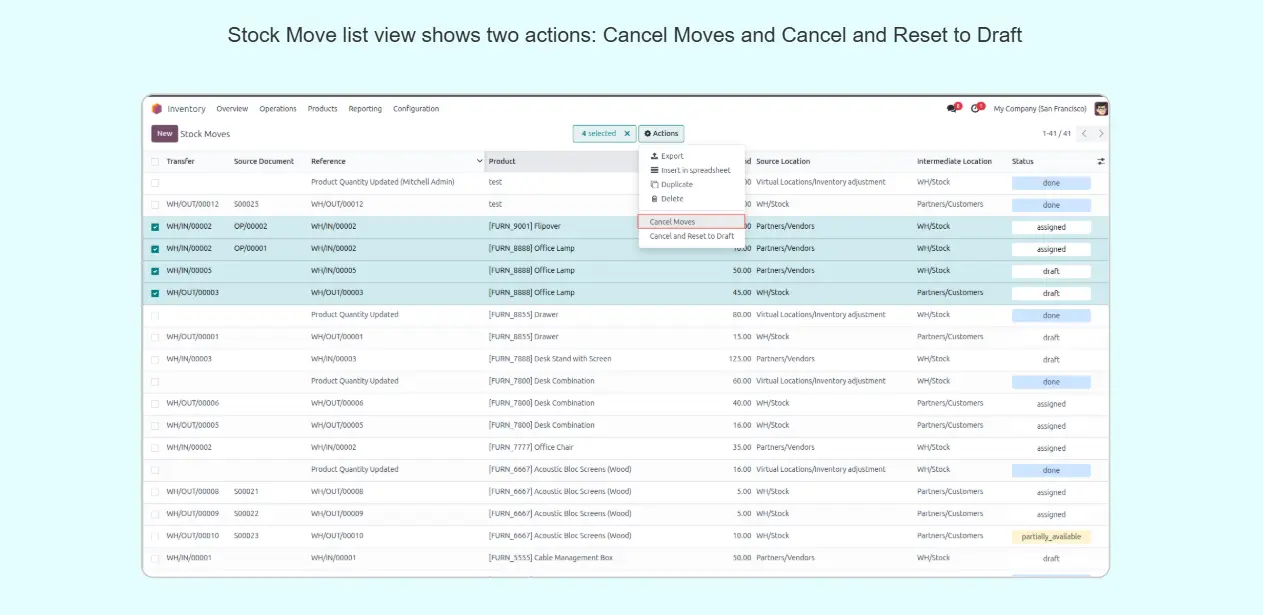Open the chat messages icon
Image resolution: width=1263 pixels, height=615 pixels.
952,109
